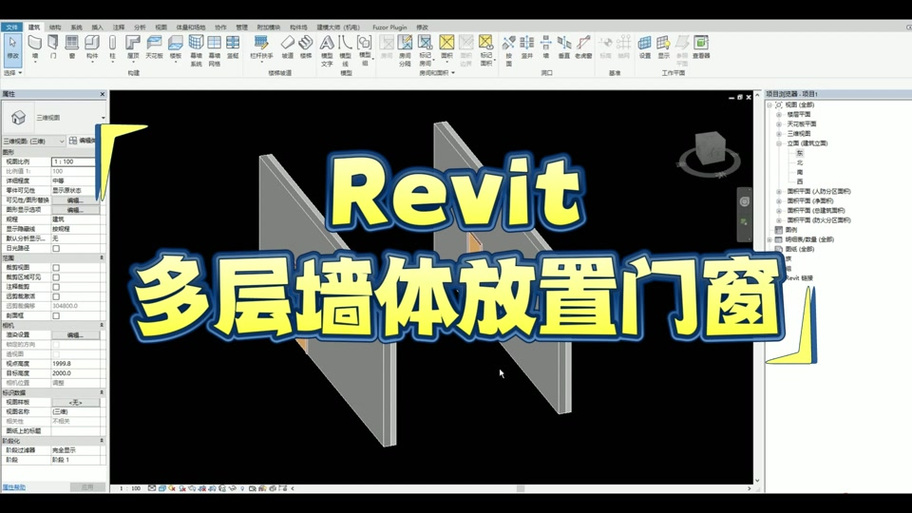Pick the Window (窗) tool
Viewport: 912px width, 513px height.
[x=72, y=47]
